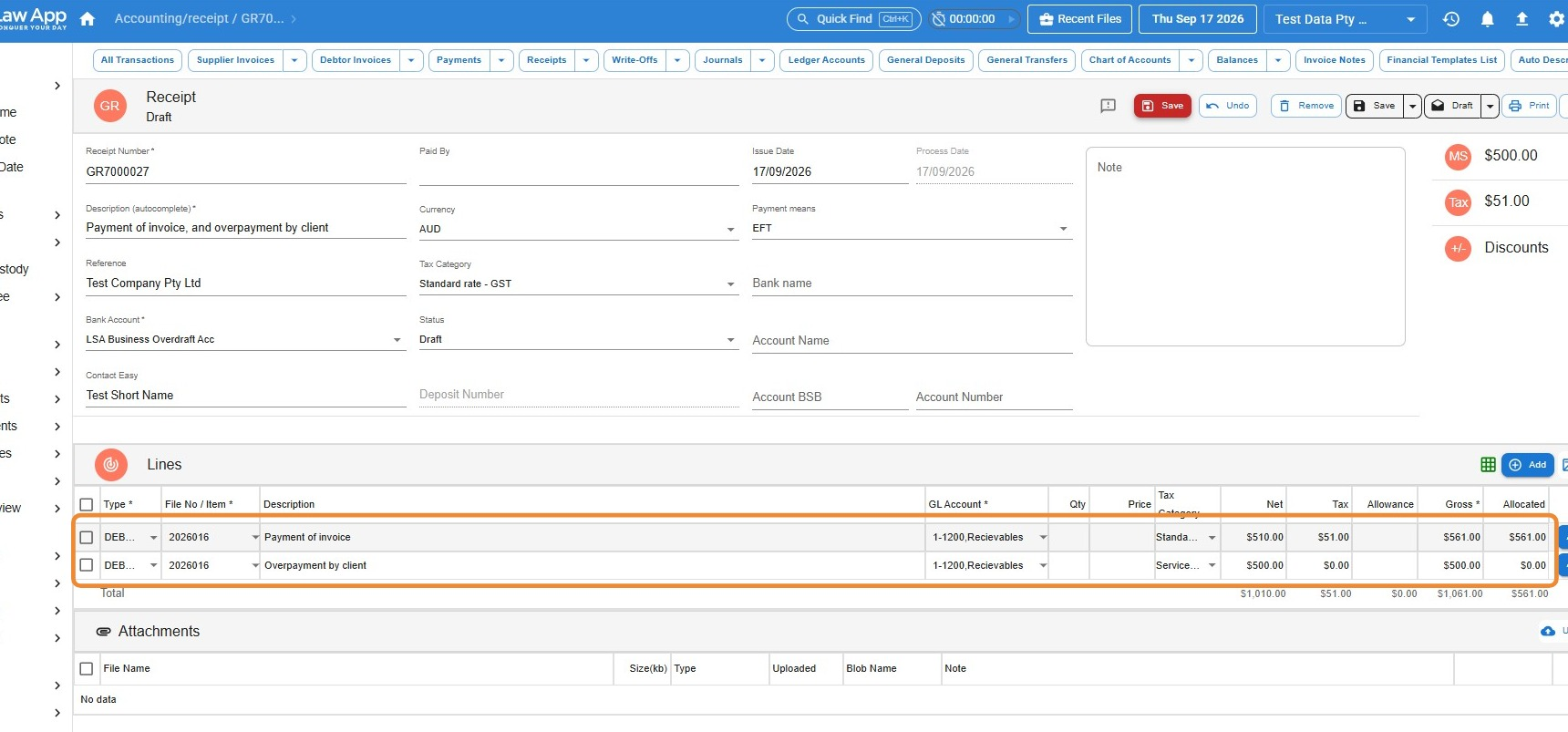Open the comment note icon
1568x732 pixels.
click(x=1108, y=106)
